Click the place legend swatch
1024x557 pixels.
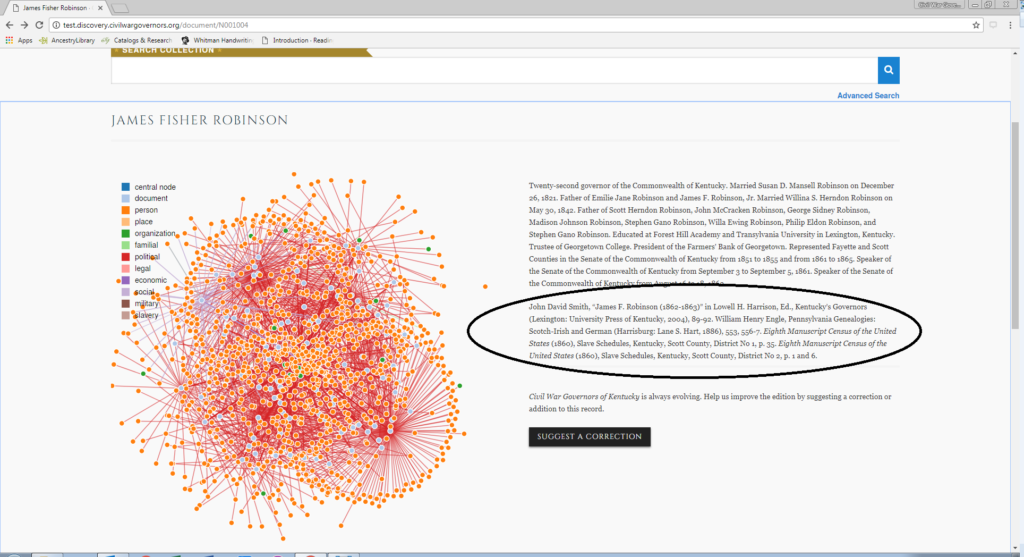coord(125,222)
